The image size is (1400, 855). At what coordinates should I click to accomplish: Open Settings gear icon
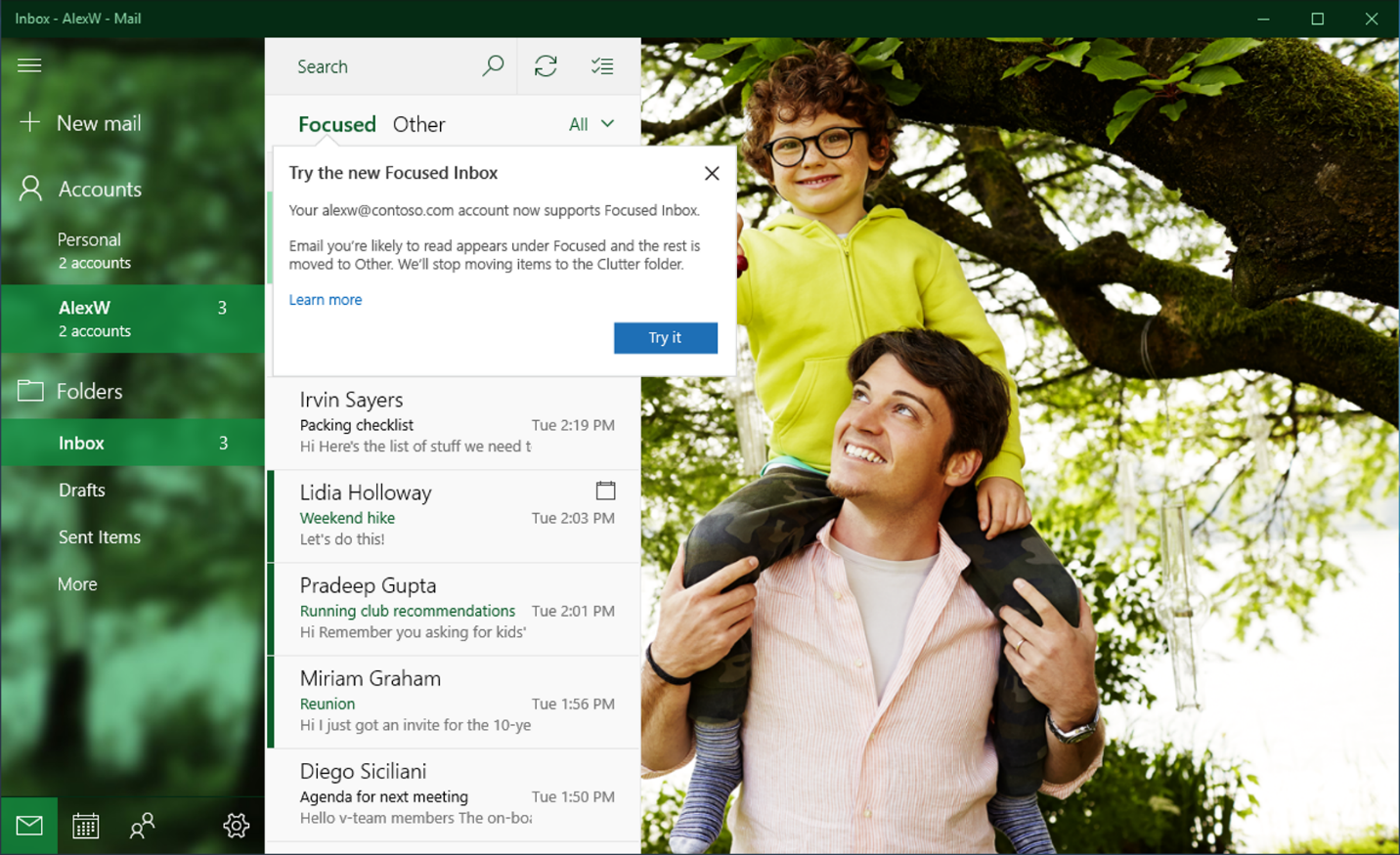(236, 826)
